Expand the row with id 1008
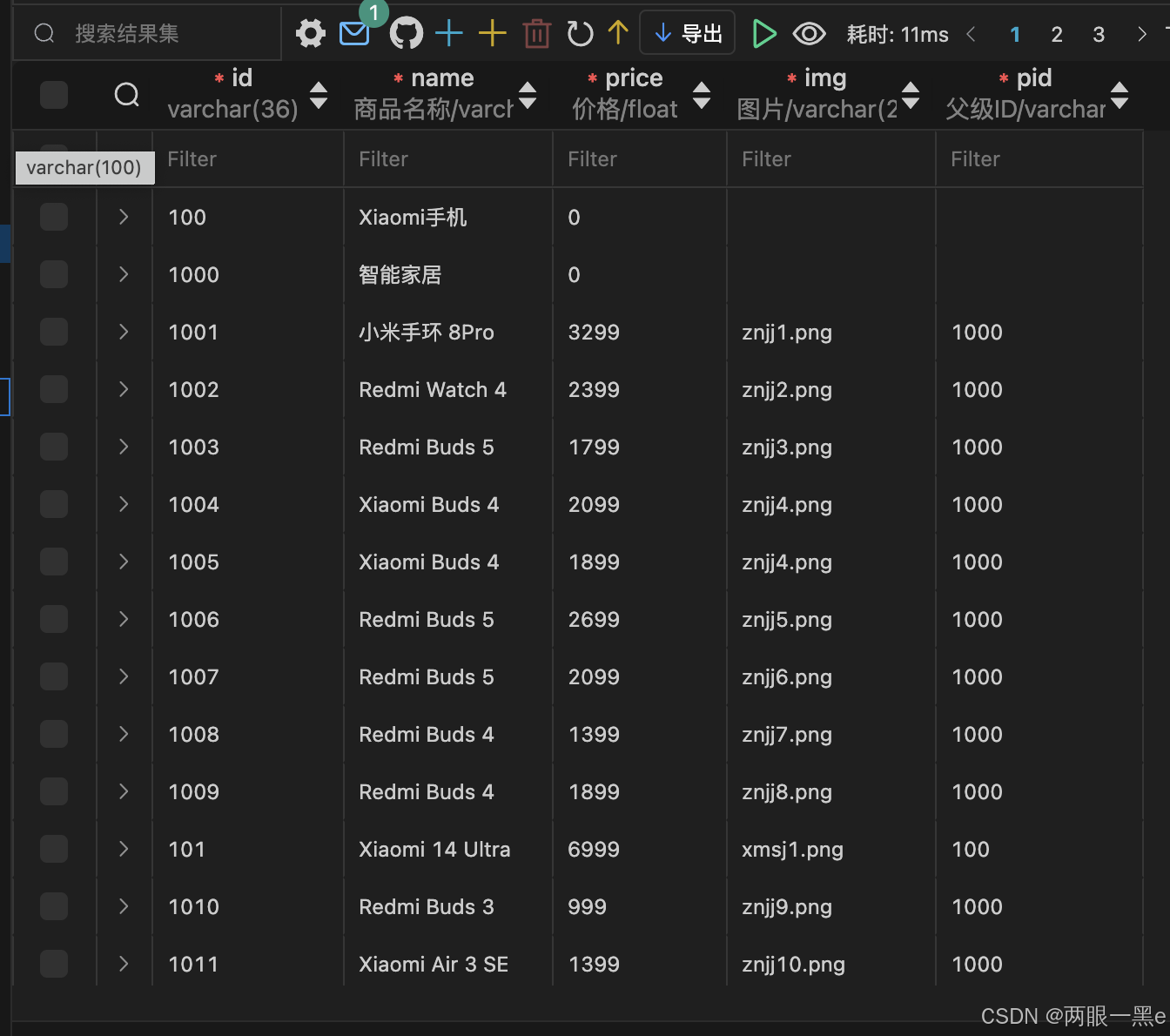This screenshot has height=1036, width=1170. (124, 734)
